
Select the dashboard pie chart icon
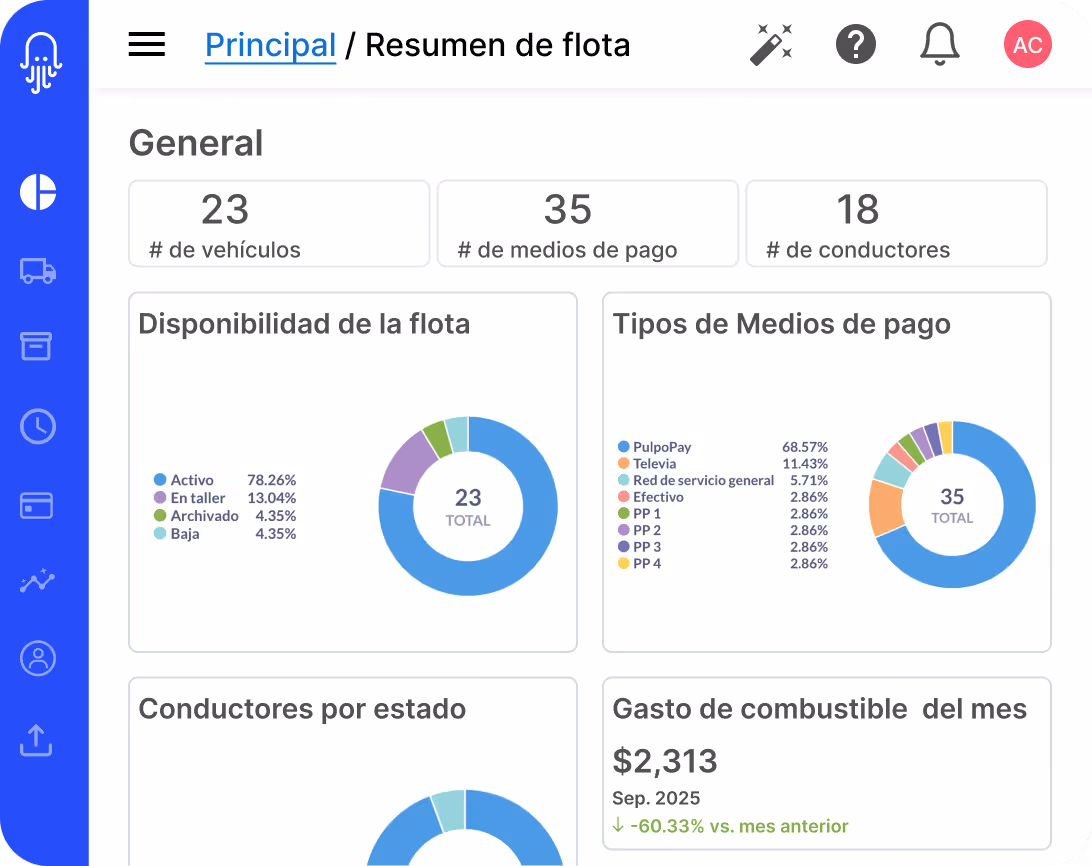click(x=37, y=192)
